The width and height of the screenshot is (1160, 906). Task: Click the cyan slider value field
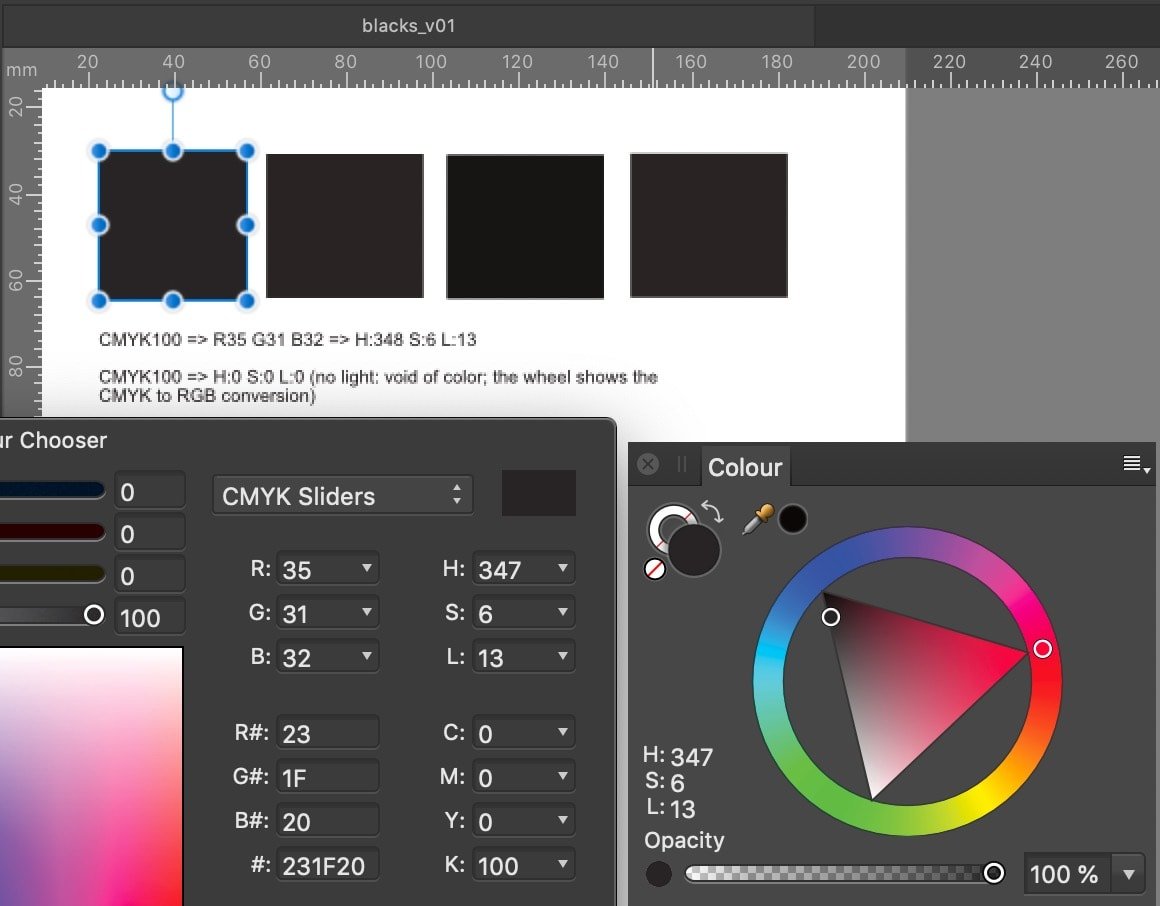click(150, 492)
